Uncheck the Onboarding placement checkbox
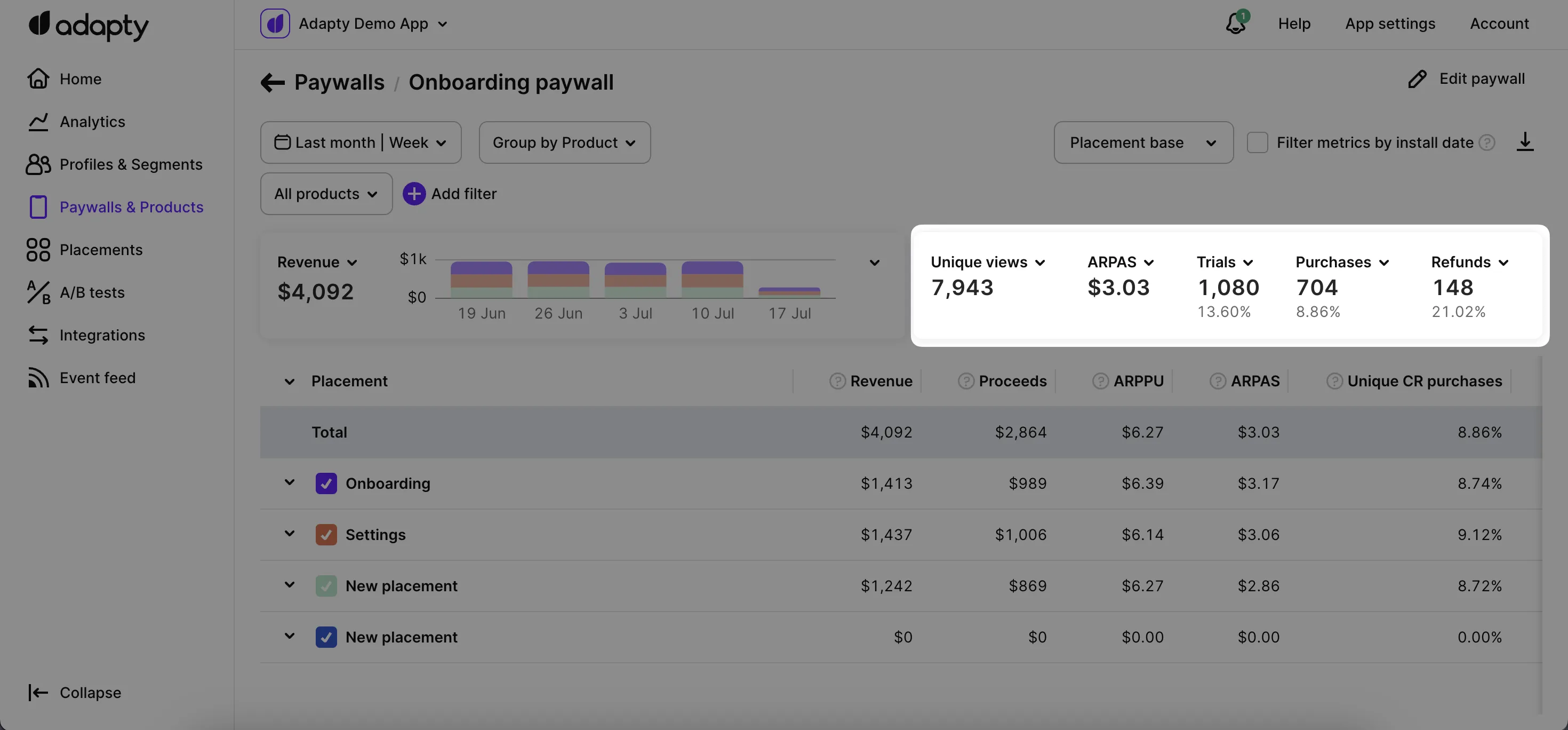Image resolution: width=1568 pixels, height=730 pixels. (x=326, y=483)
